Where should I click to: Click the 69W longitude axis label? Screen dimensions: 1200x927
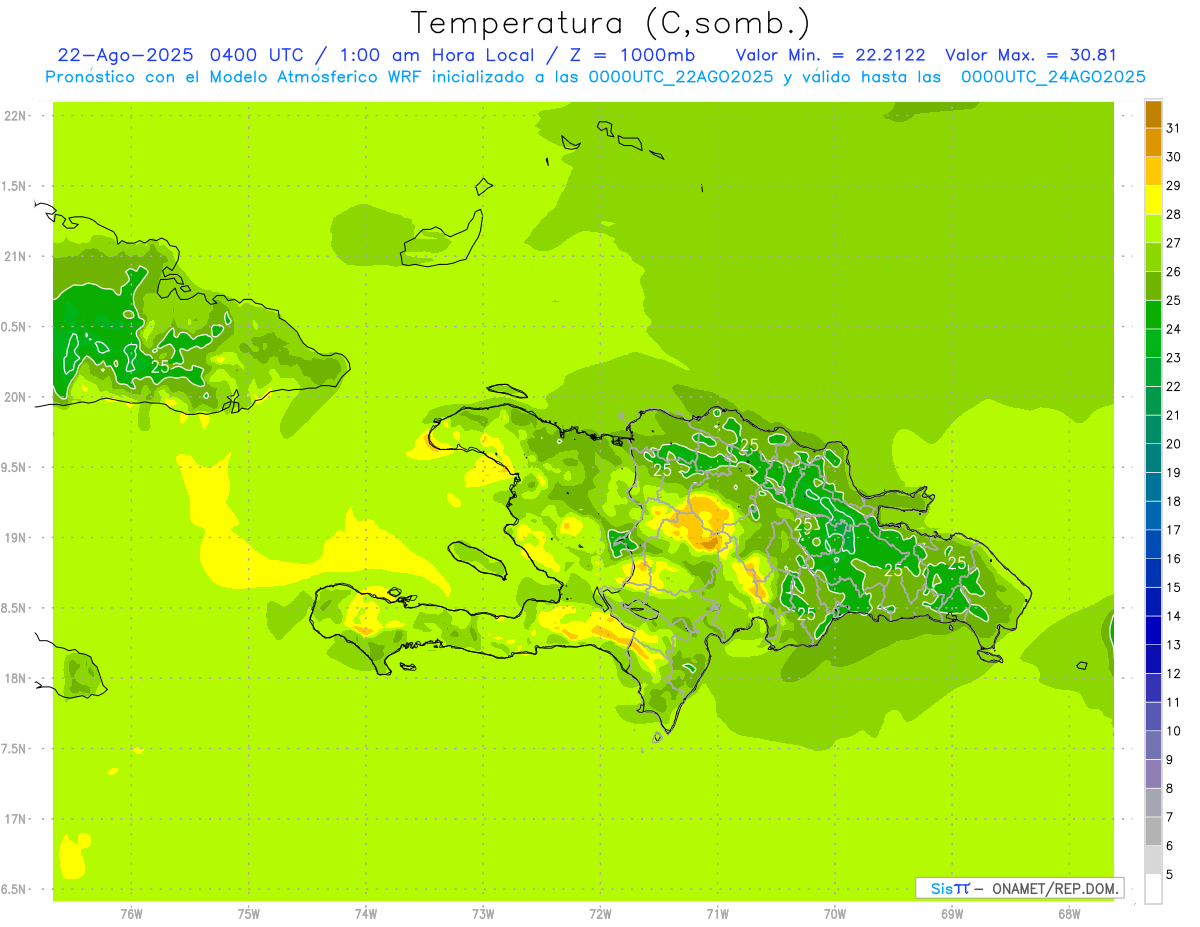pos(952,914)
